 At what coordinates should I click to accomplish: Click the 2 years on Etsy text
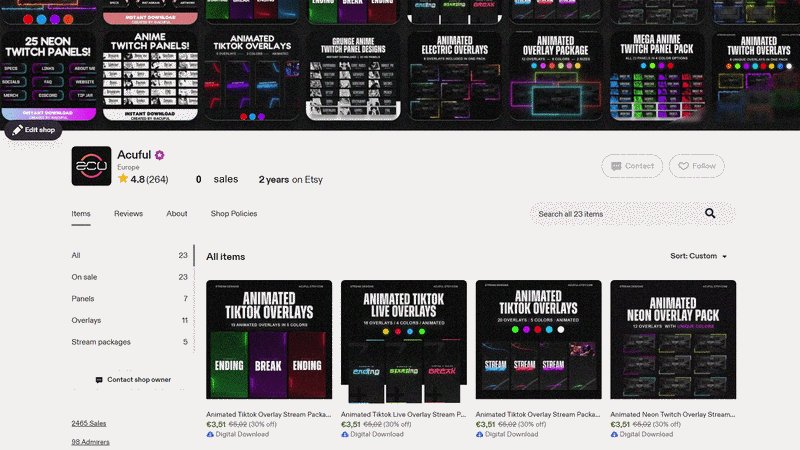click(290, 180)
